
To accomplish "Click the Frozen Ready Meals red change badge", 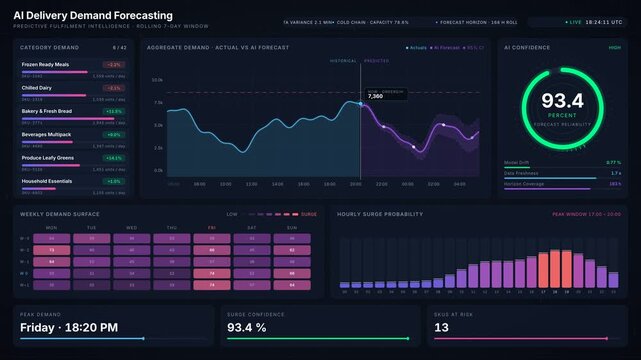I will click(x=114, y=65).
